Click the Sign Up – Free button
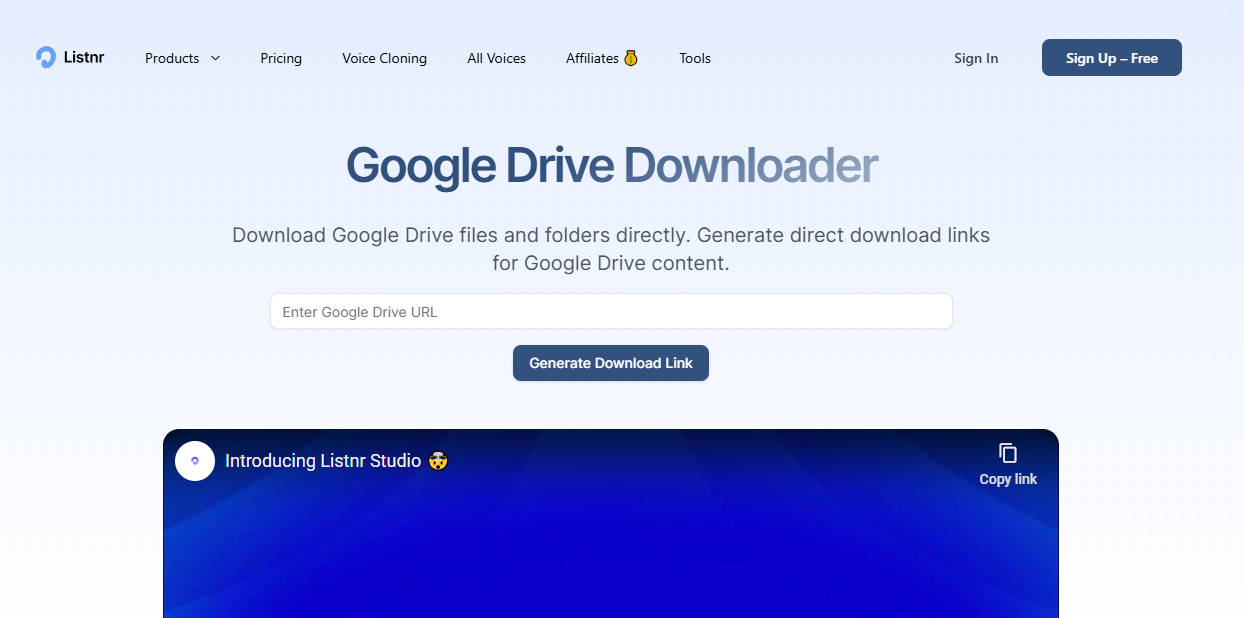This screenshot has width=1244, height=618. point(1112,58)
